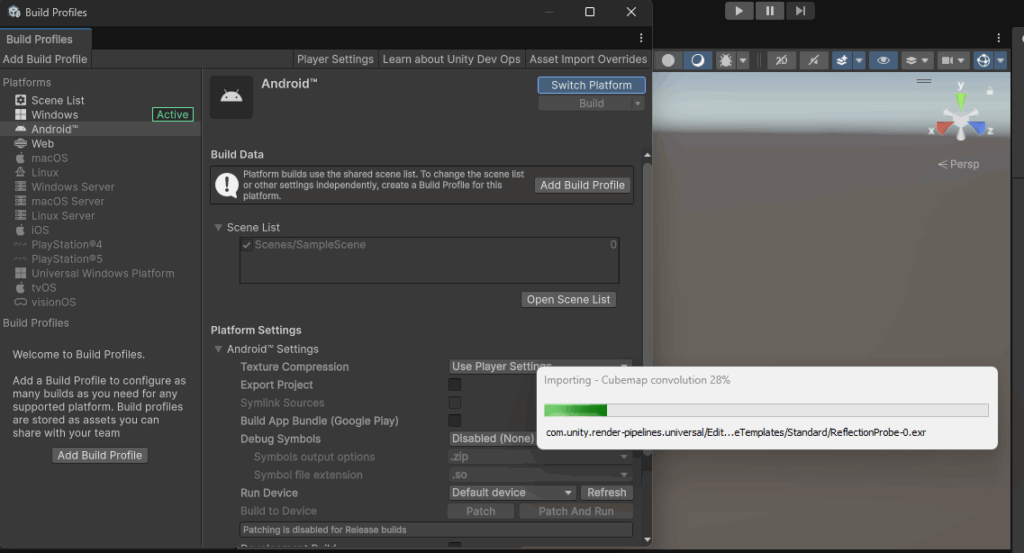Open the scene view three-dot options menu
Viewport: 1024px width, 553px height.
pos(999,38)
